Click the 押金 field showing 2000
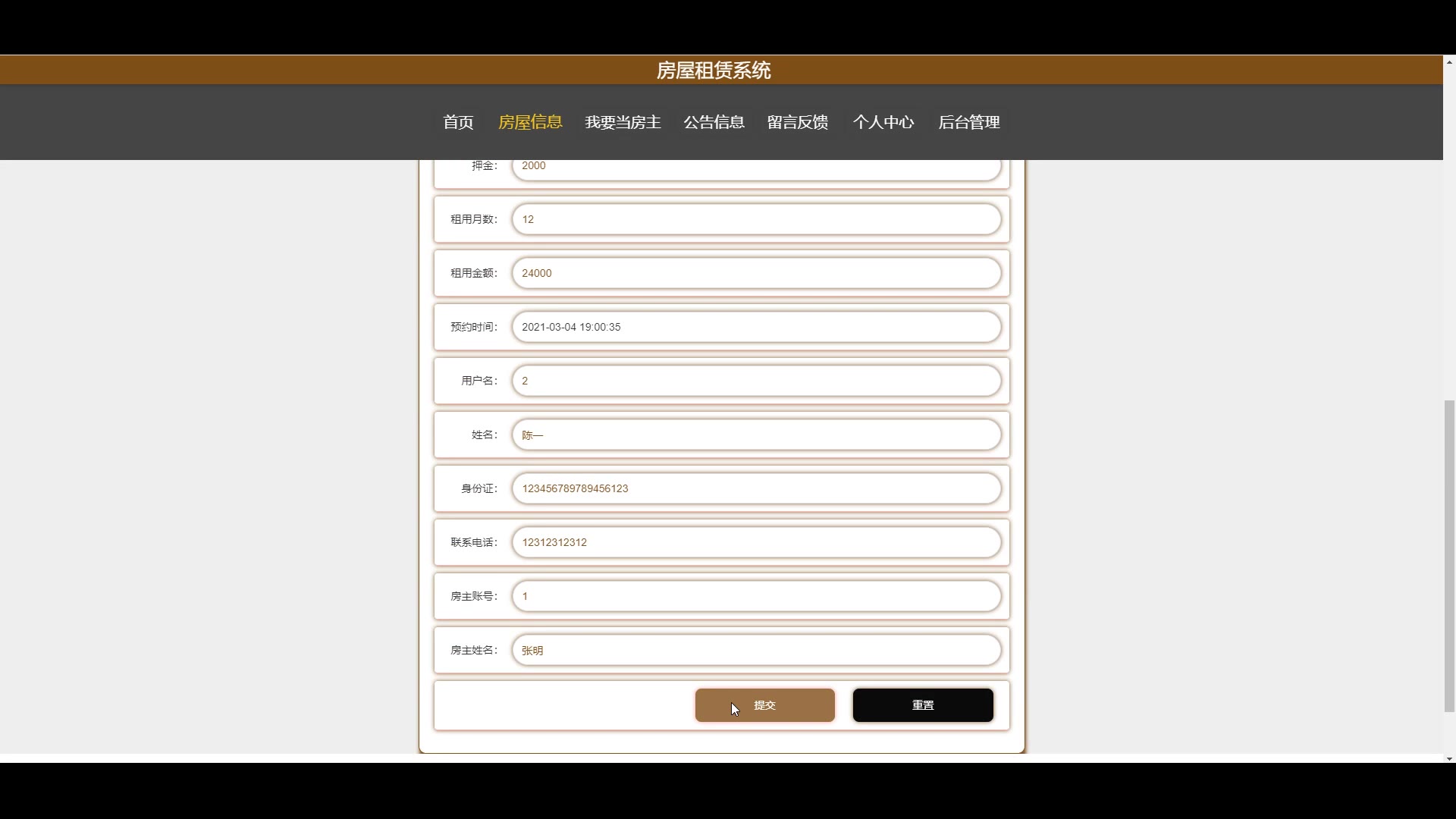 tap(756, 169)
